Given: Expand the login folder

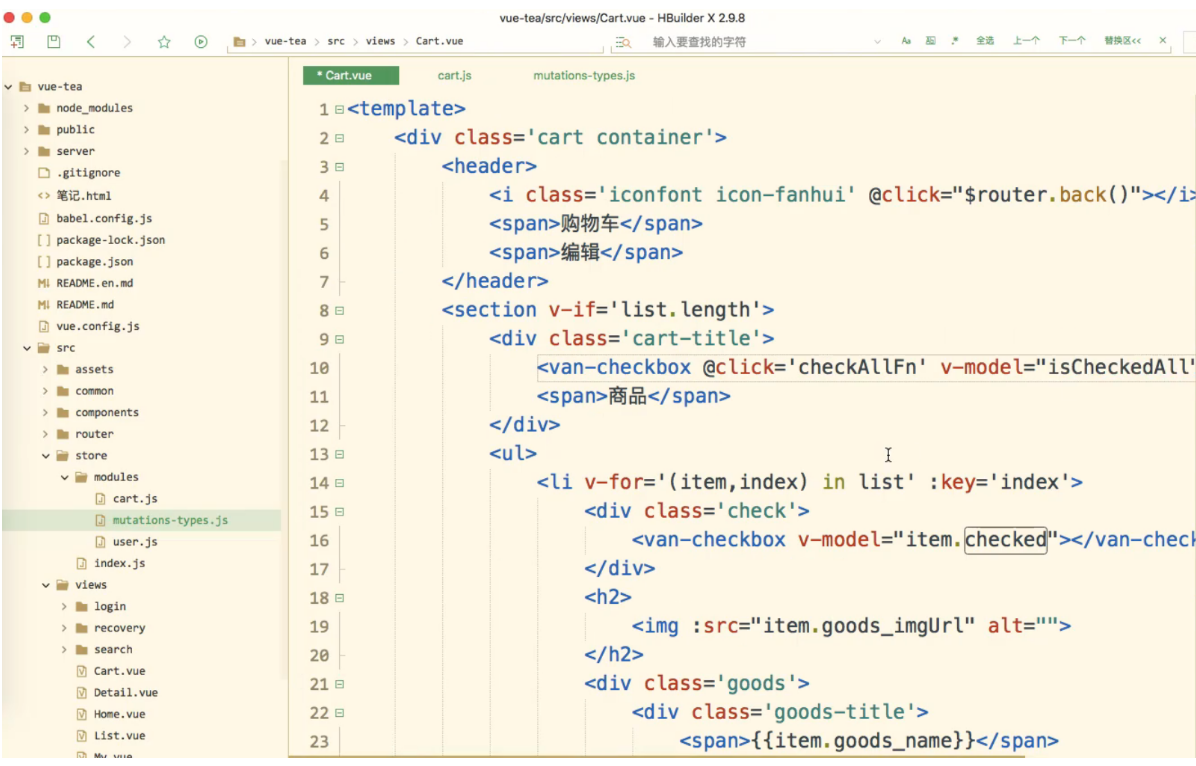Looking at the screenshot, I should click(64, 607).
